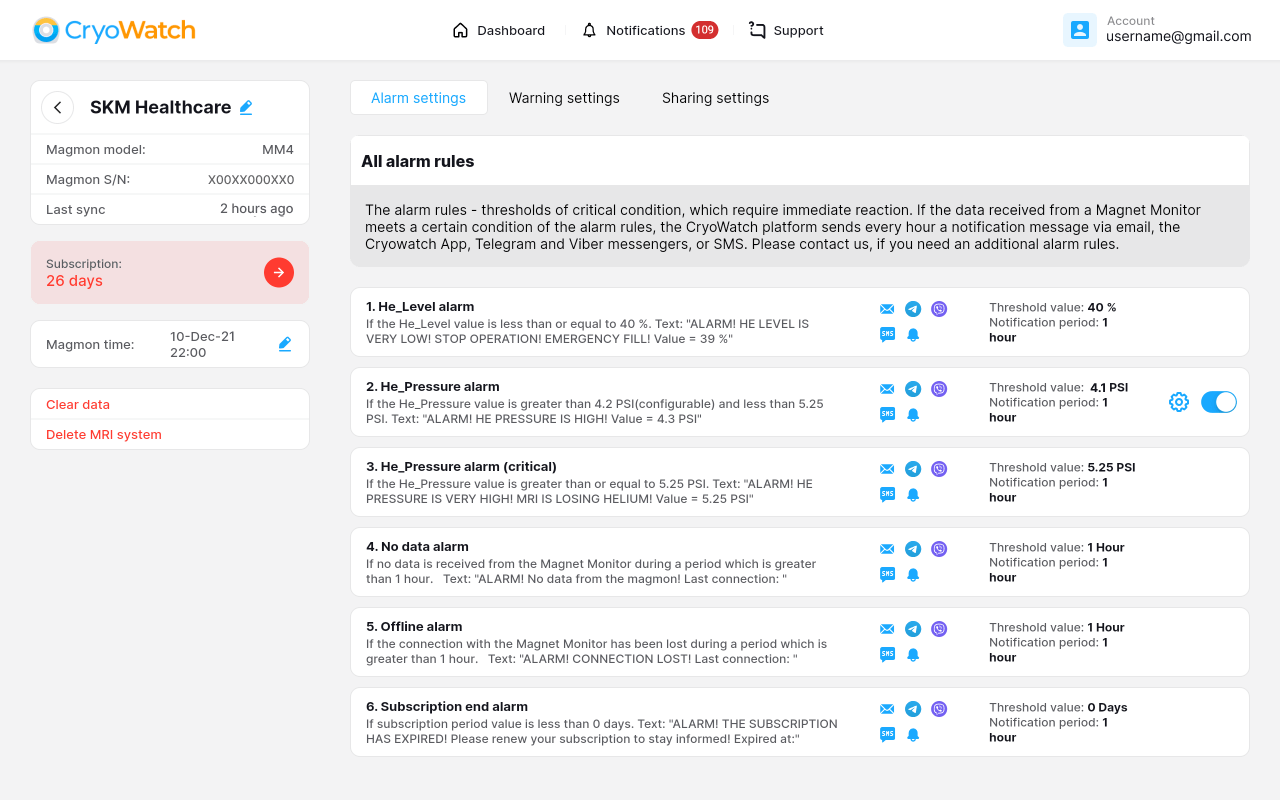The image size is (1280, 800).
Task: Open subscription details with the red arrow button
Action: pyautogui.click(x=279, y=272)
